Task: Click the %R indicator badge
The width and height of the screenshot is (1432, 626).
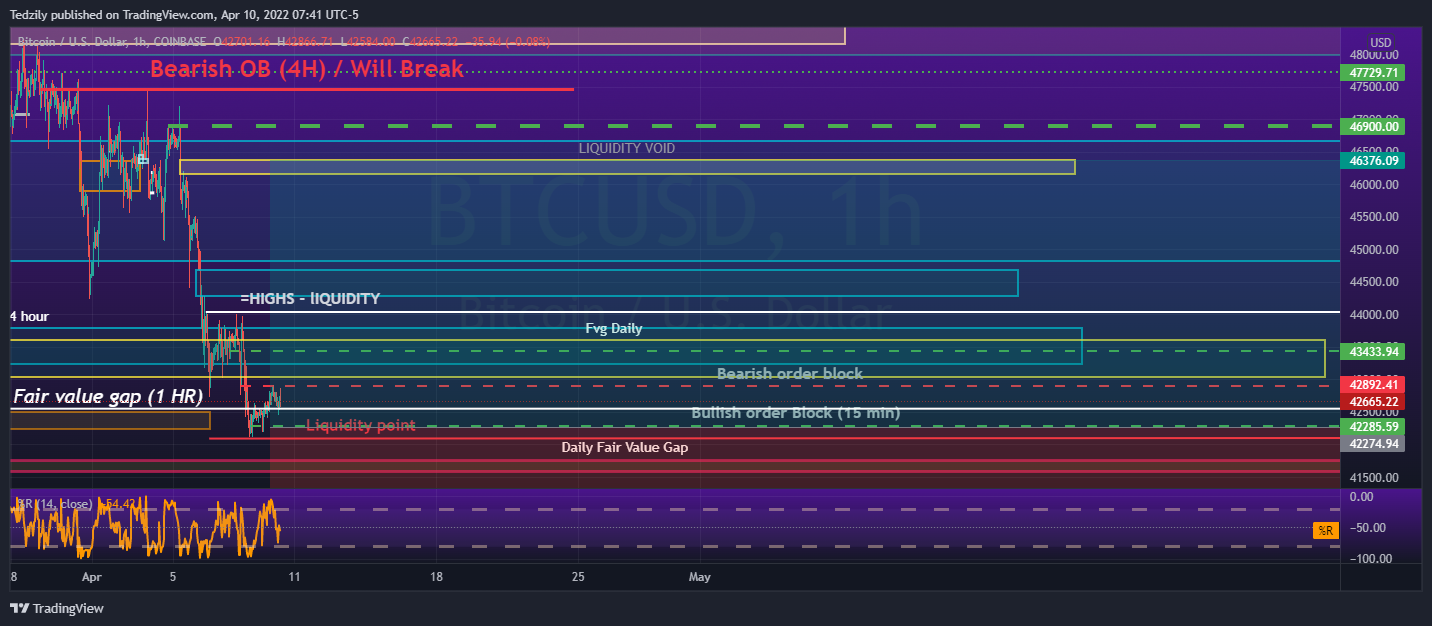Action: pyautogui.click(x=1326, y=531)
